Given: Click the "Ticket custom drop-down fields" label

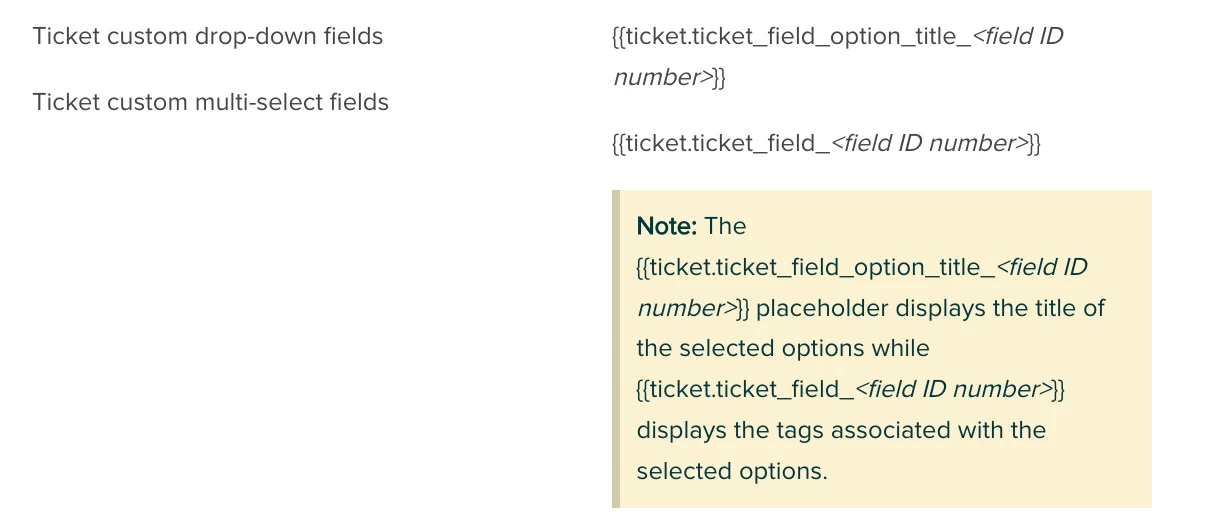Looking at the screenshot, I should point(207,37).
